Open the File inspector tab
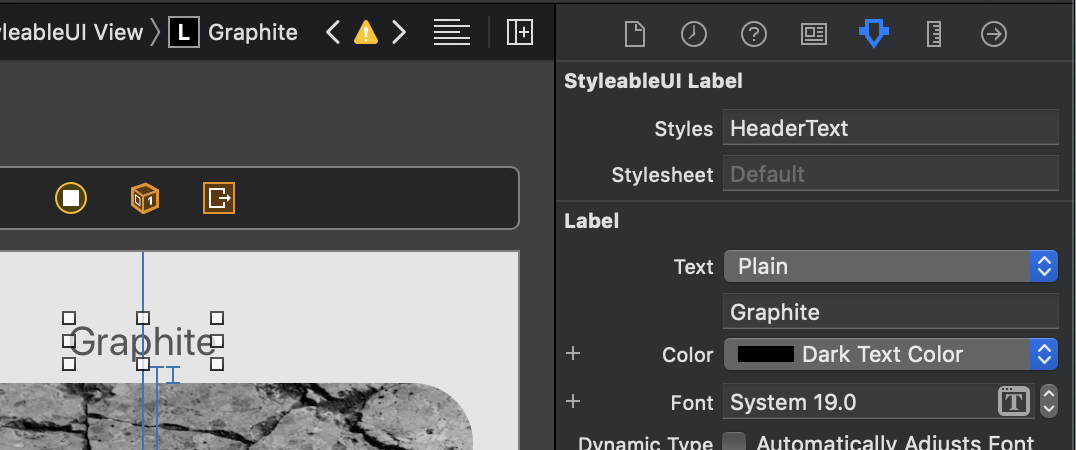This screenshot has width=1076, height=450. click(634, 34)
